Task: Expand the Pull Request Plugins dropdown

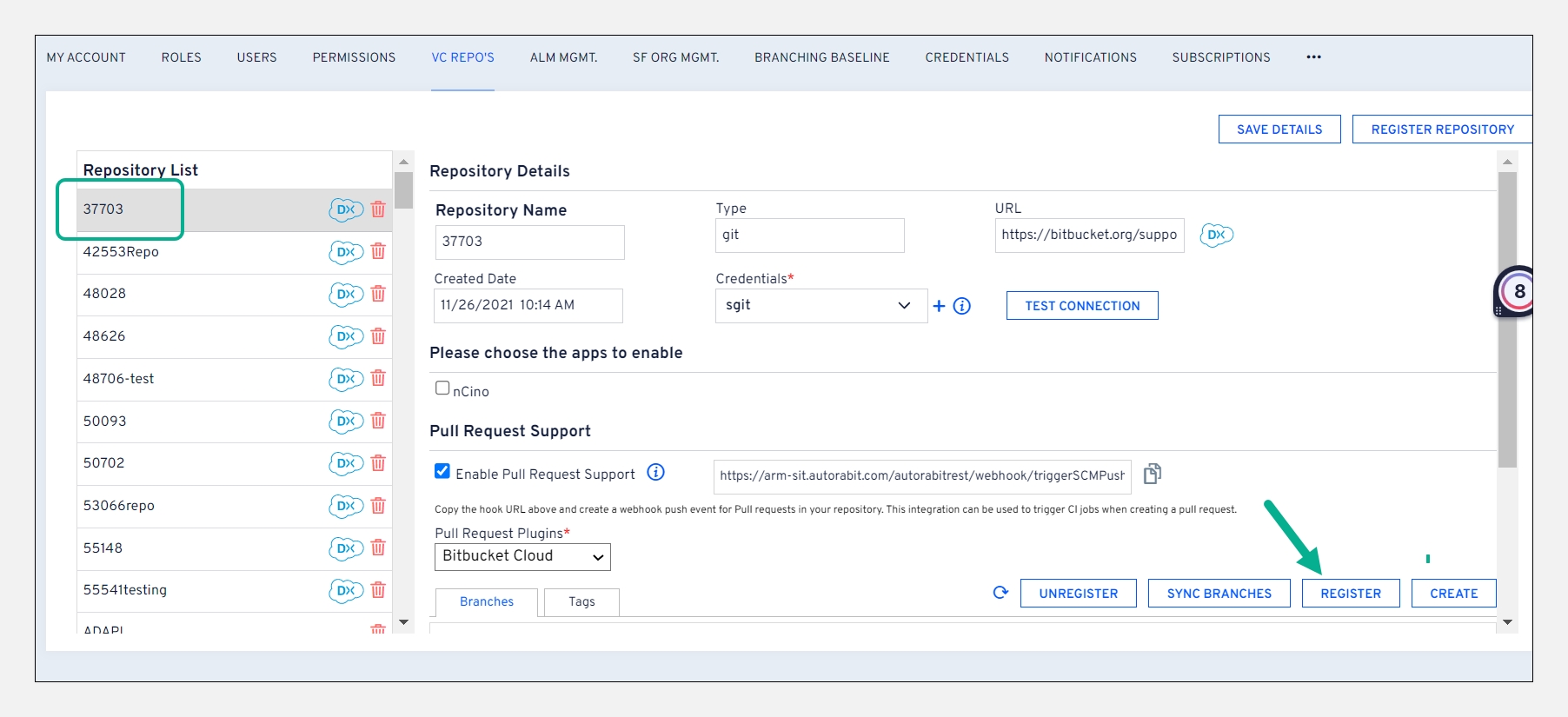Action: point(522,557)
